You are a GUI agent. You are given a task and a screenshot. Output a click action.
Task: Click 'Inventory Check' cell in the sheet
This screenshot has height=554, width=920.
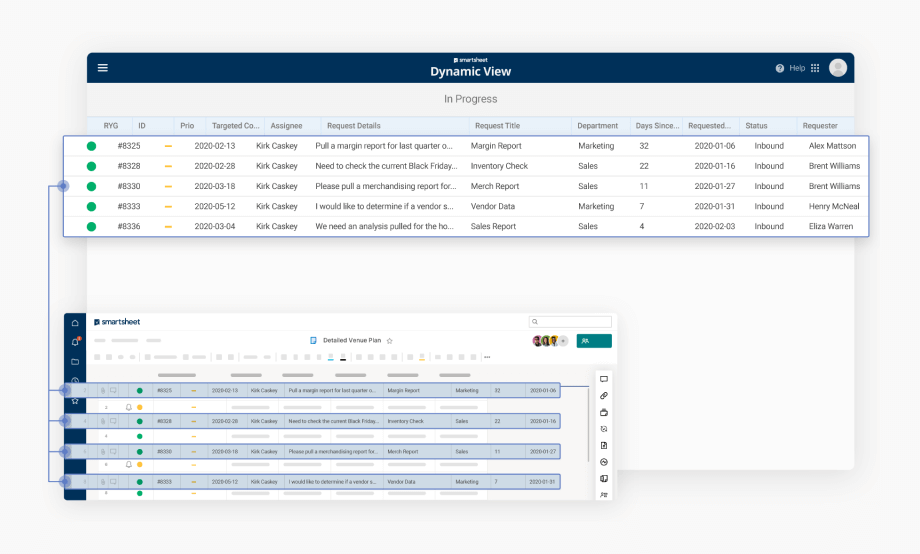405,421
